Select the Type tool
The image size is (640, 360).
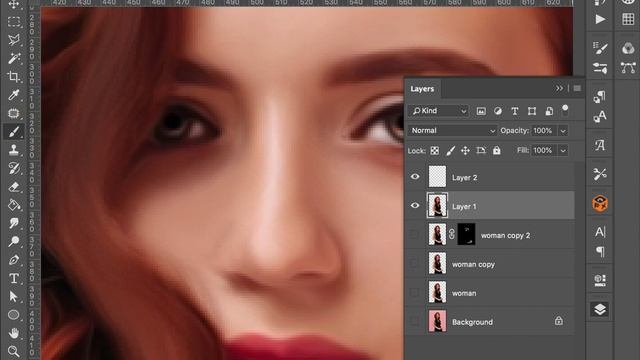coord(14,278)
